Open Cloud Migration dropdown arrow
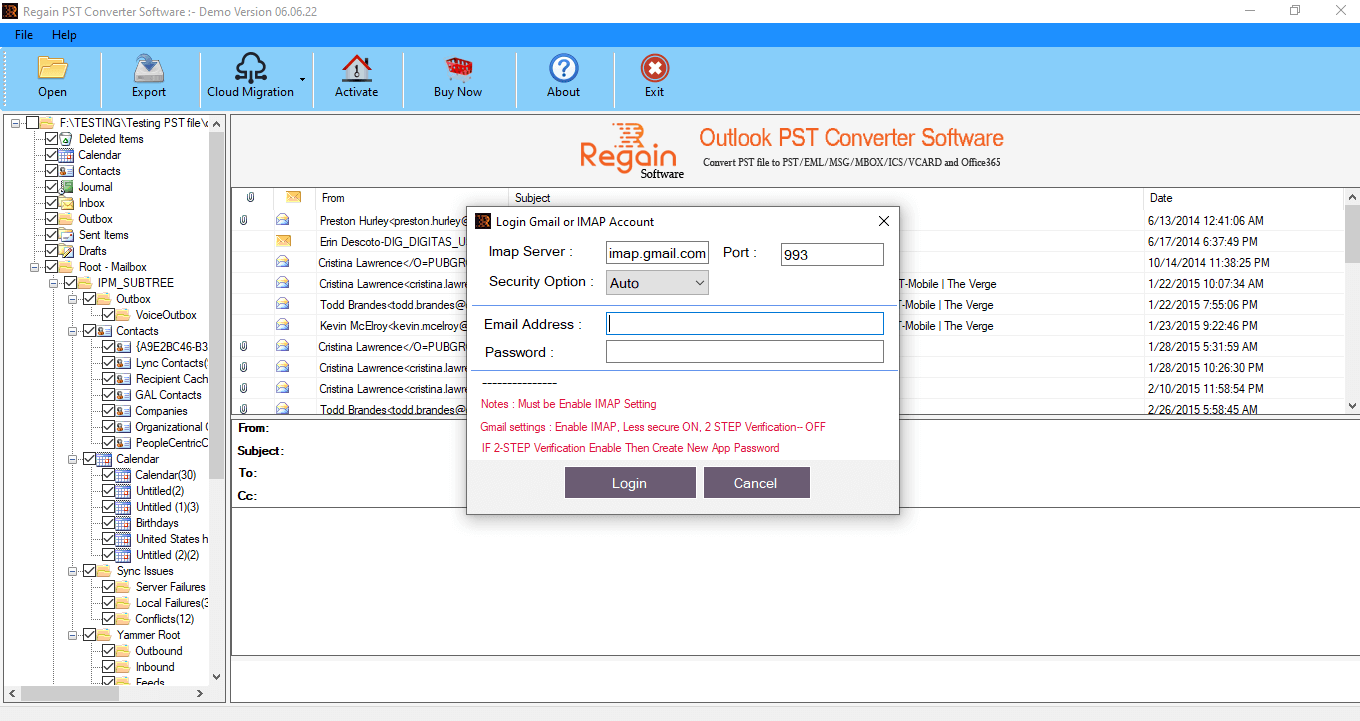Viewport: 1360px width, 721px height. click(302, 78)
